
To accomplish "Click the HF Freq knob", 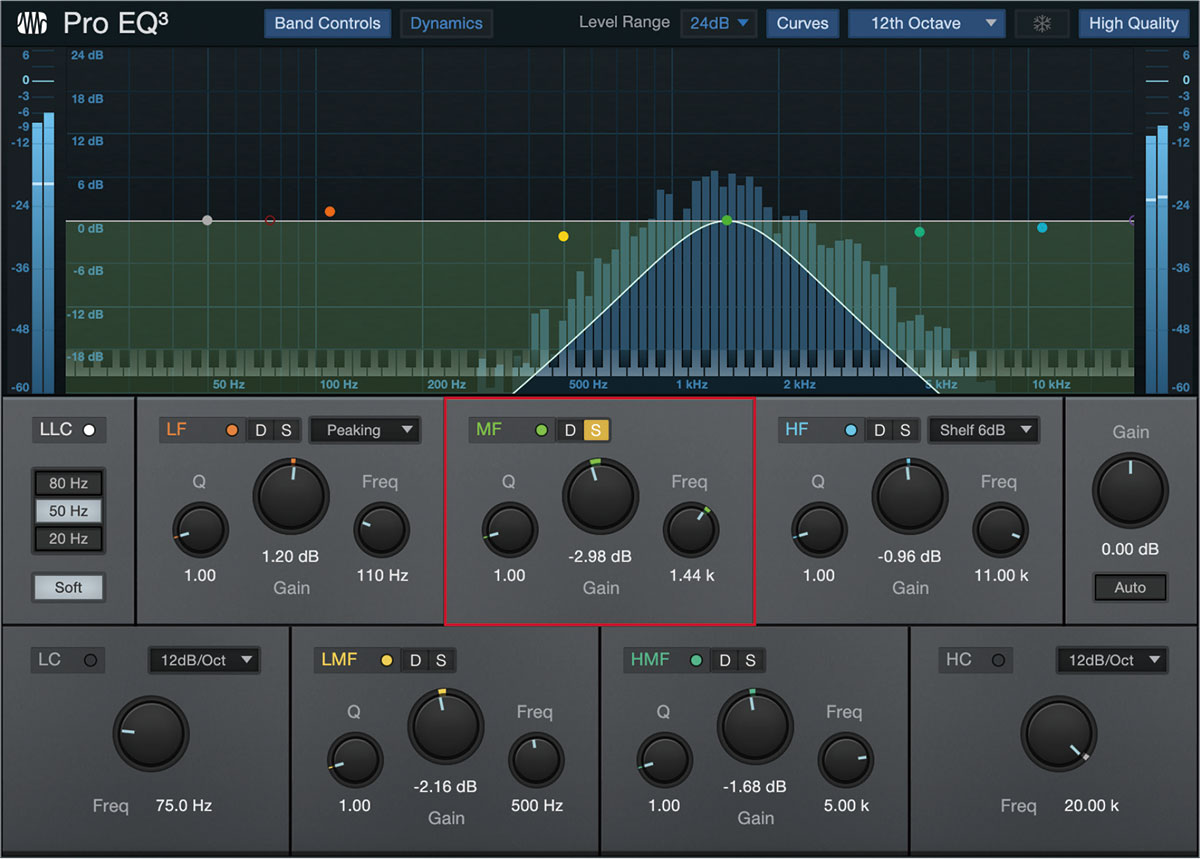I will (x=1001, y=531).
